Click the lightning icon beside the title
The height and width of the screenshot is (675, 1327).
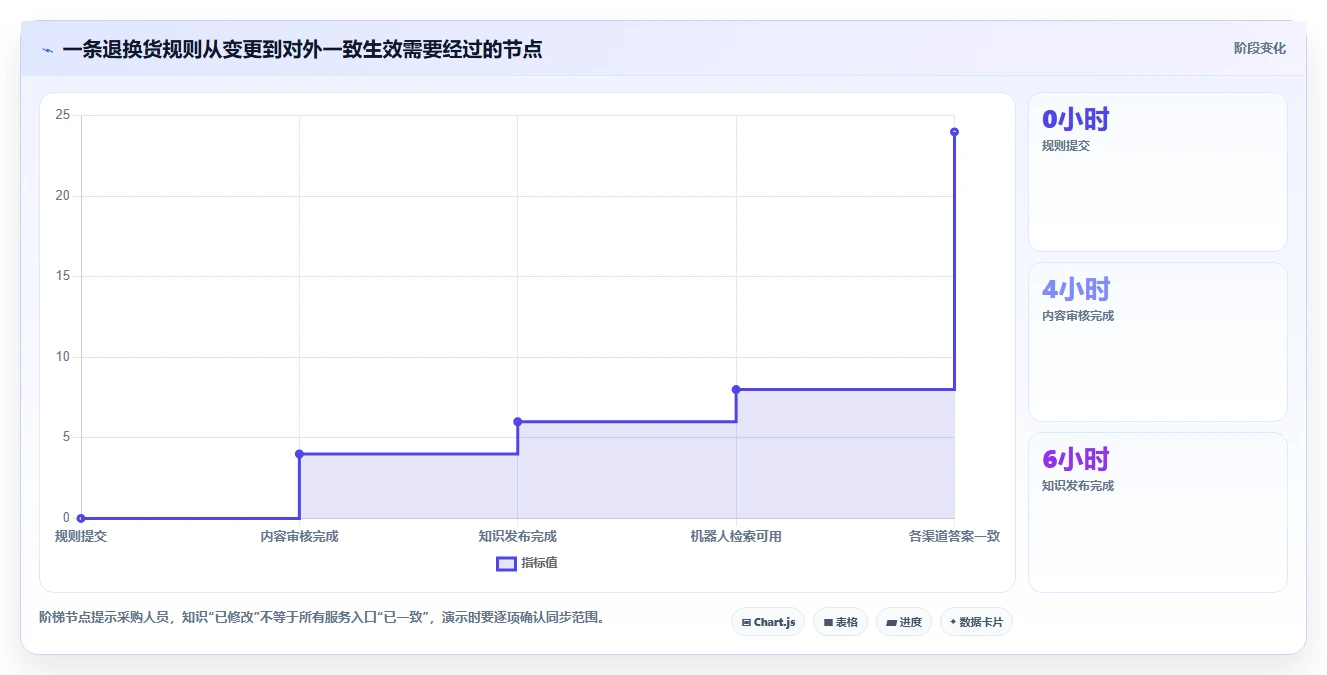(48, 49)
